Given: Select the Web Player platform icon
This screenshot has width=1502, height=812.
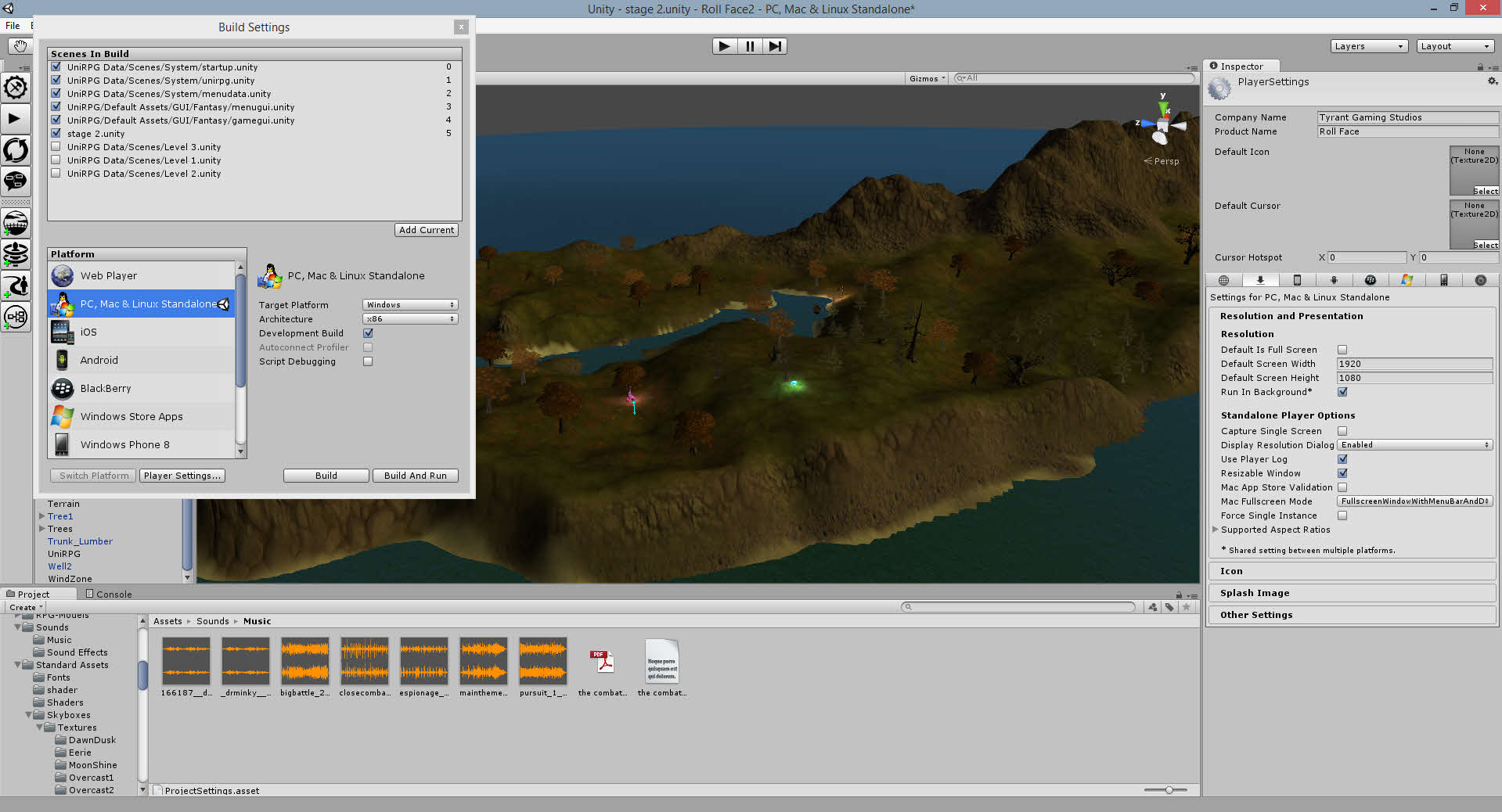Looking at the screenshot, I should (x=63, y=275).
